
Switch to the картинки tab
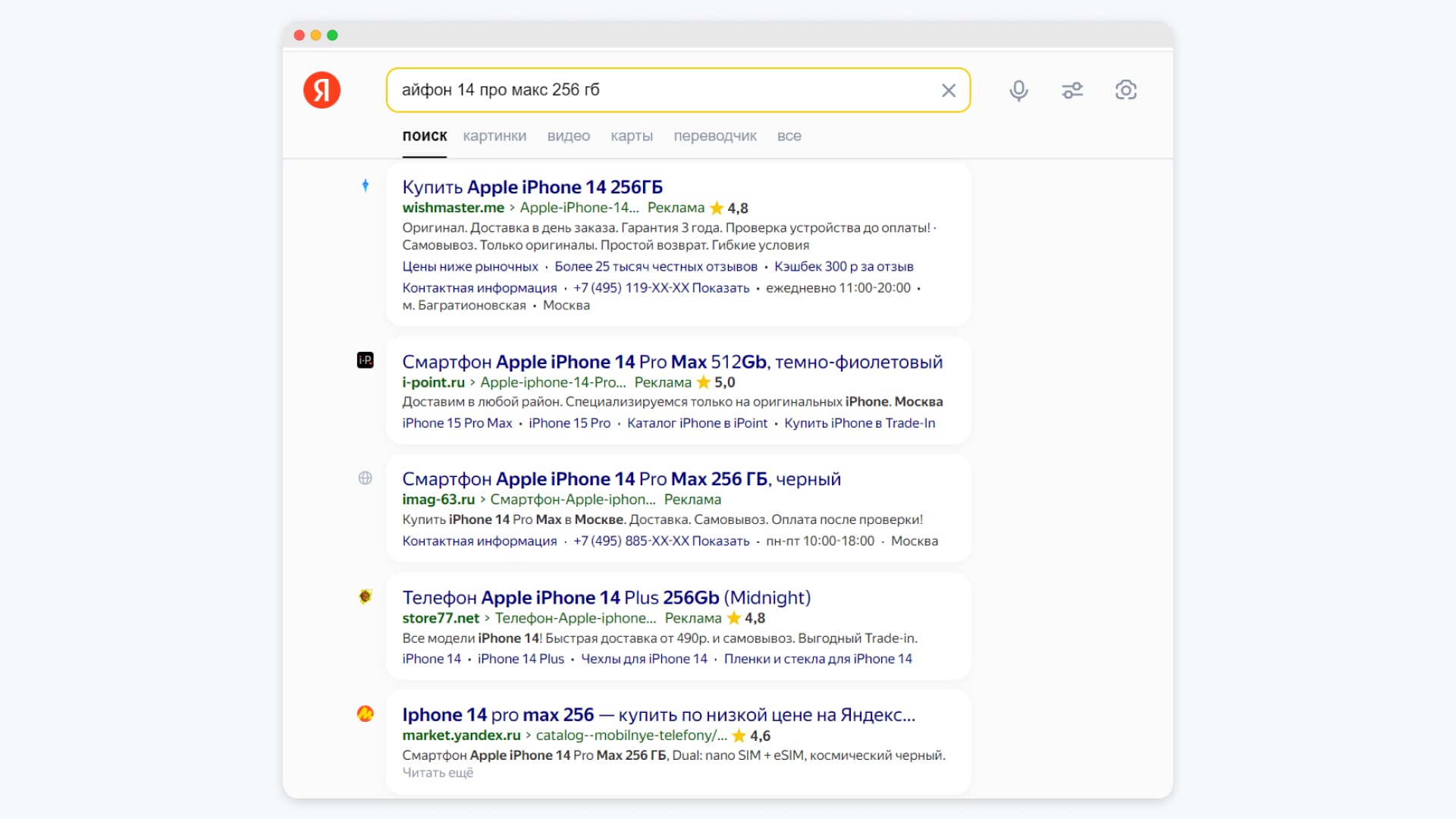point(494,136)
